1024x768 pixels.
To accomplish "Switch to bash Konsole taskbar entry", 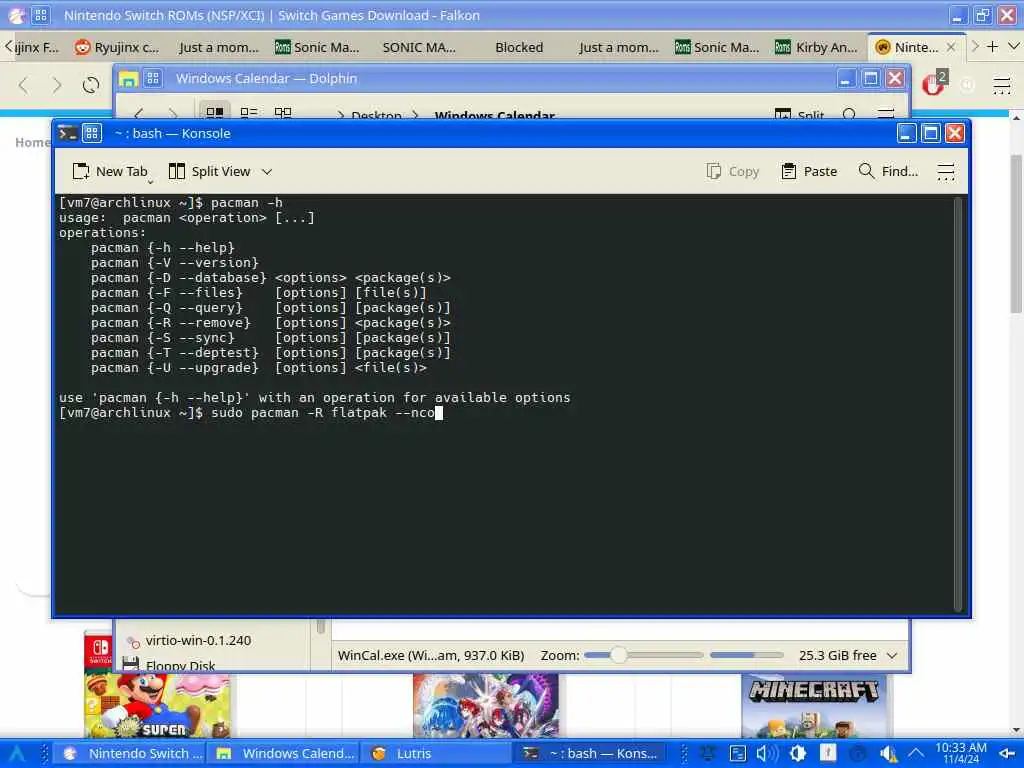I will tap(591, 754).
